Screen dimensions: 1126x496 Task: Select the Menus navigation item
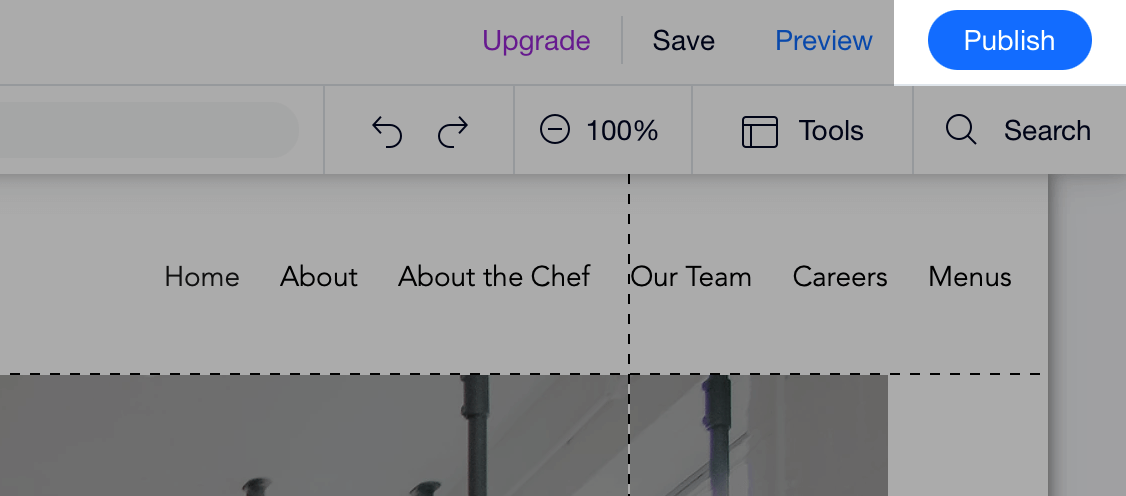[969, 276]
